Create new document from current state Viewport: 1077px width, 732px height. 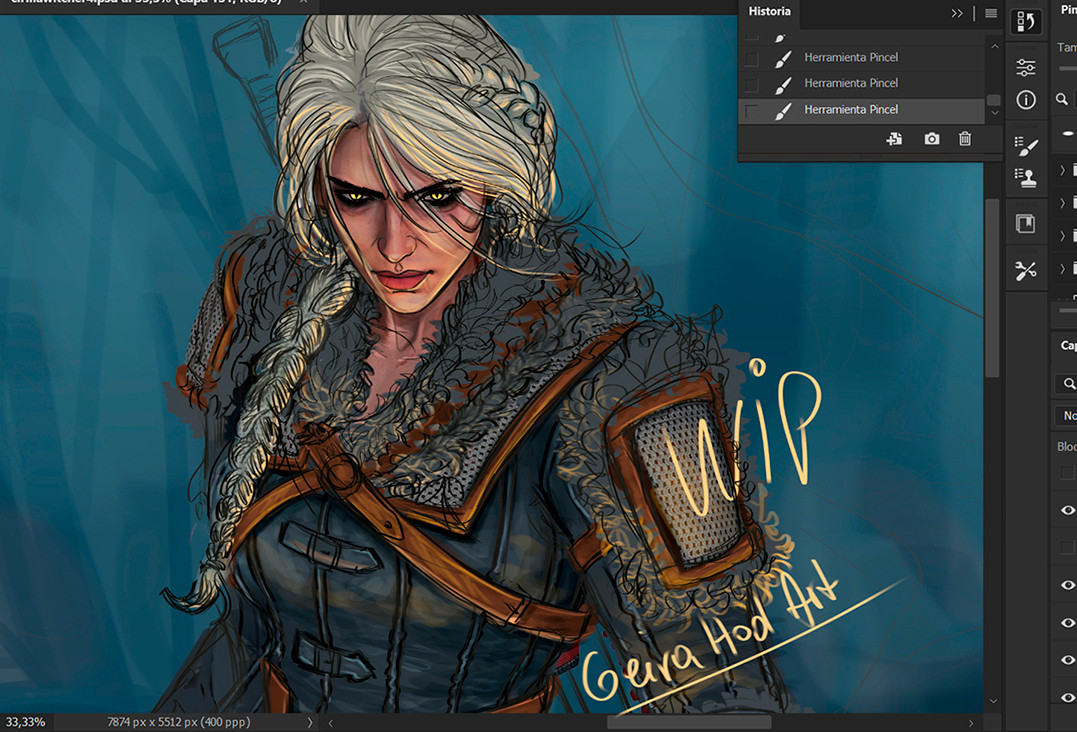click(x=894, y=139)
